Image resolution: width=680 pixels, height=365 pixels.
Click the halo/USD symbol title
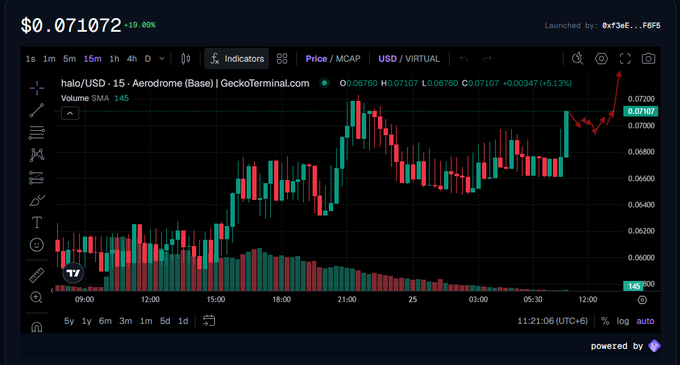click(185, 83)
